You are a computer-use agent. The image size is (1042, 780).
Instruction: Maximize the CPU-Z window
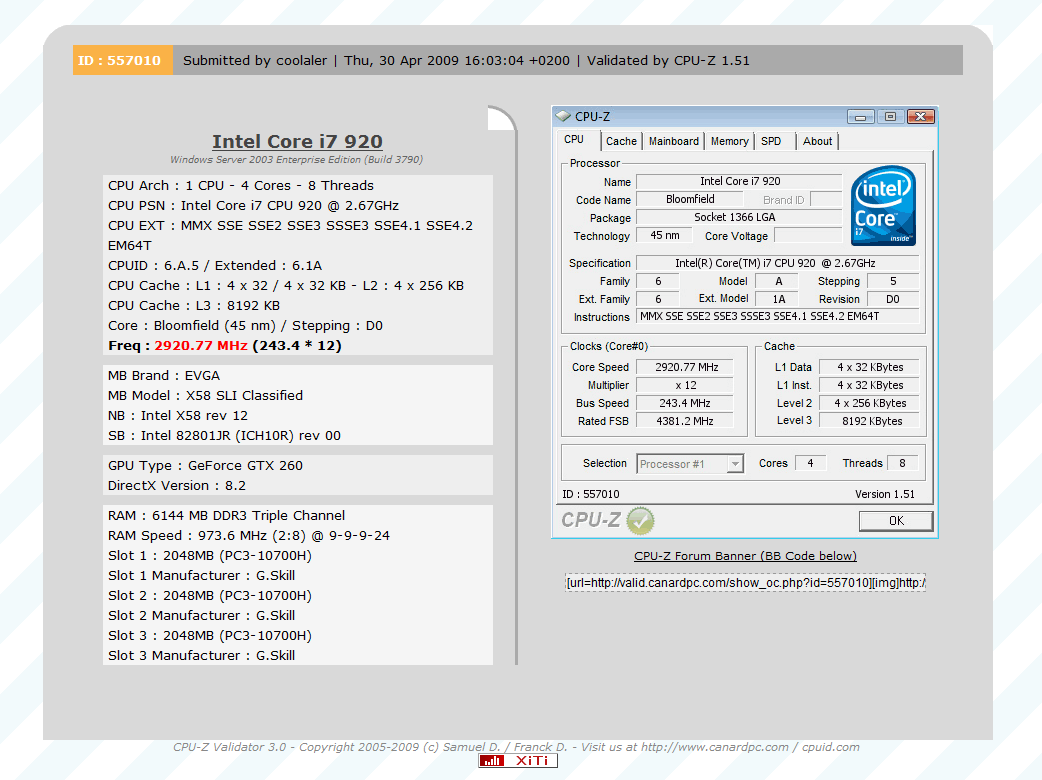[x=890, y=117]
